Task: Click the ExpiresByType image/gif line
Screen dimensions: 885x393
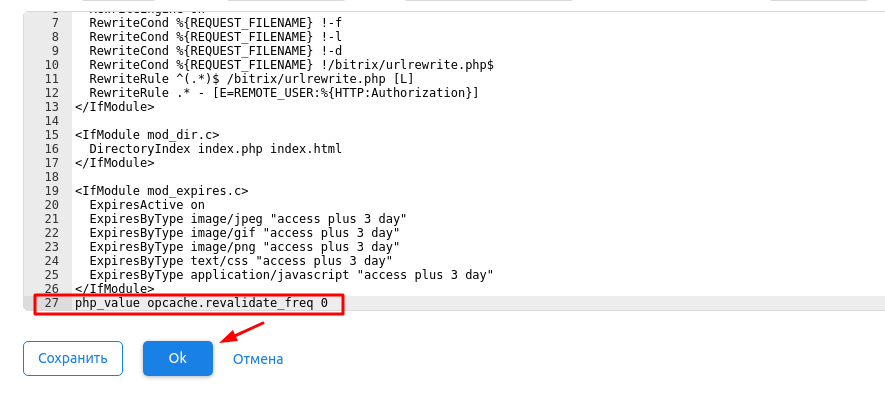Action: tap(244, 233)
